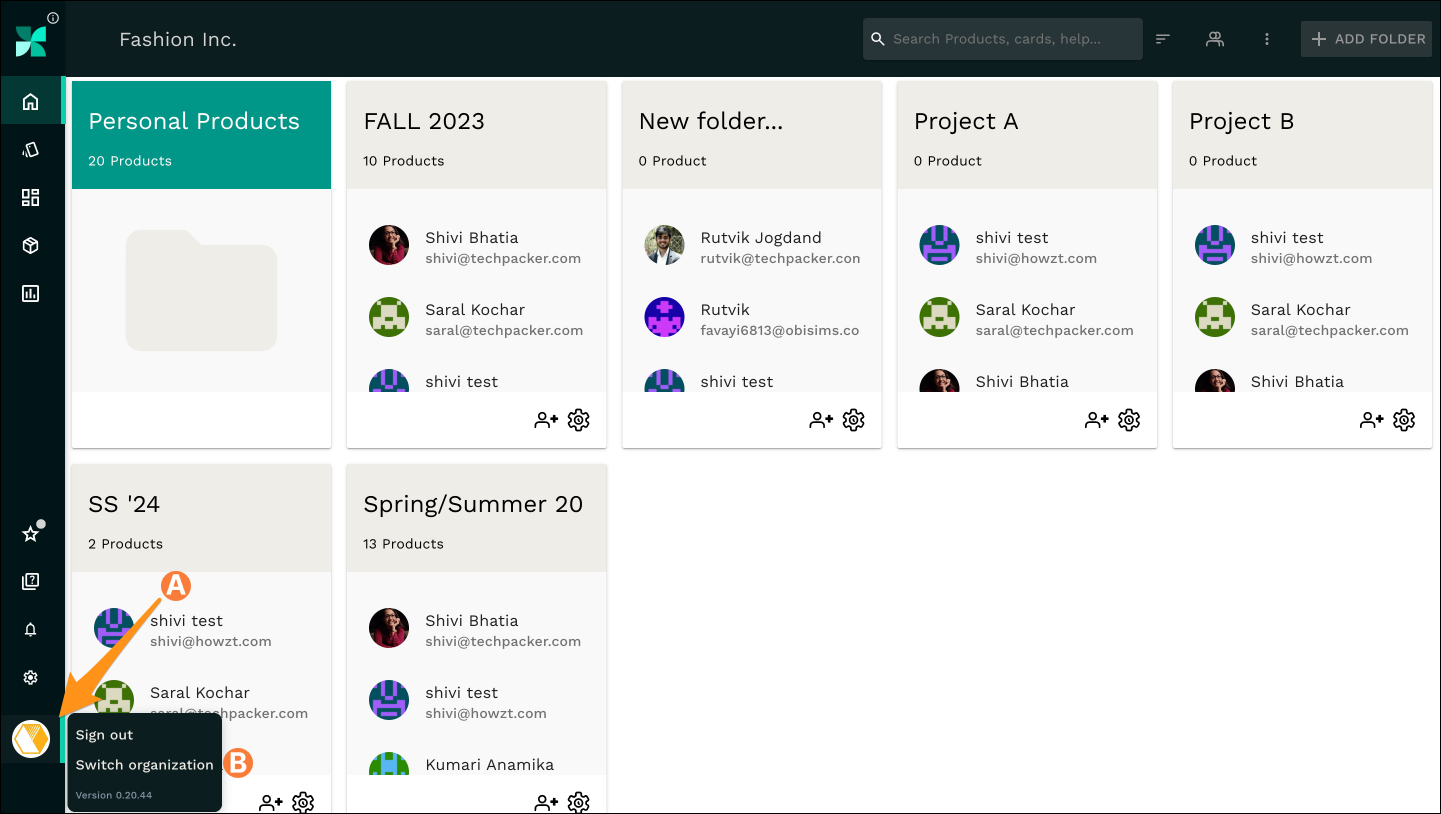The width and height of the screenshot is (1441, 814).
Task: Add a member to Spring/Summer 20 folder
Action: [x=546, y=802]
